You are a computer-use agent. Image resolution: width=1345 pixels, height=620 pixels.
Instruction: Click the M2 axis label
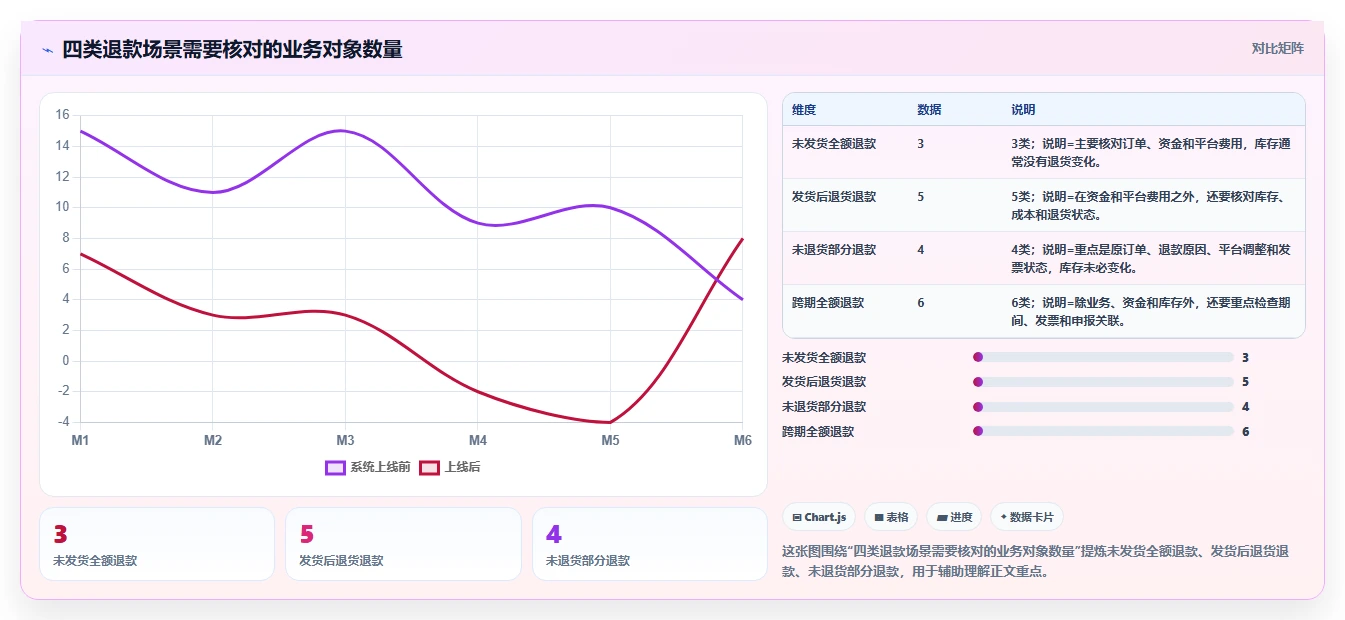(x=213, y=440)
